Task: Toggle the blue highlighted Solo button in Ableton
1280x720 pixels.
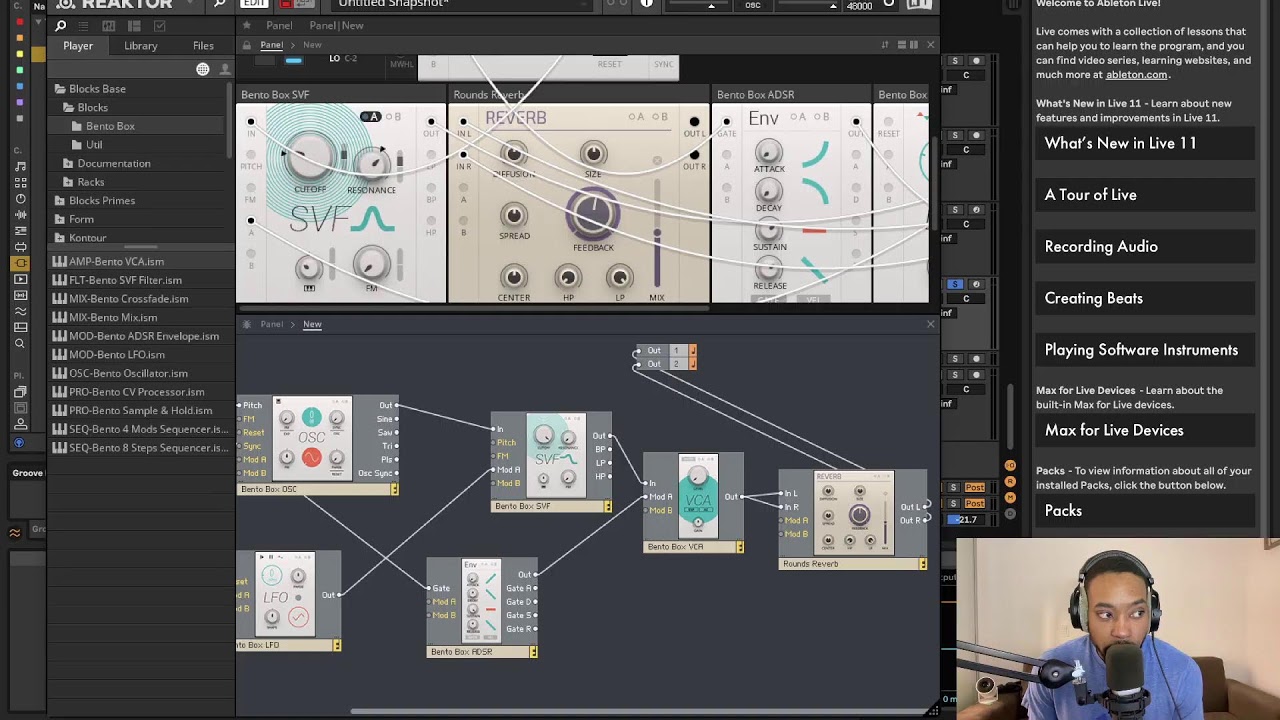Action: point(955,285)
